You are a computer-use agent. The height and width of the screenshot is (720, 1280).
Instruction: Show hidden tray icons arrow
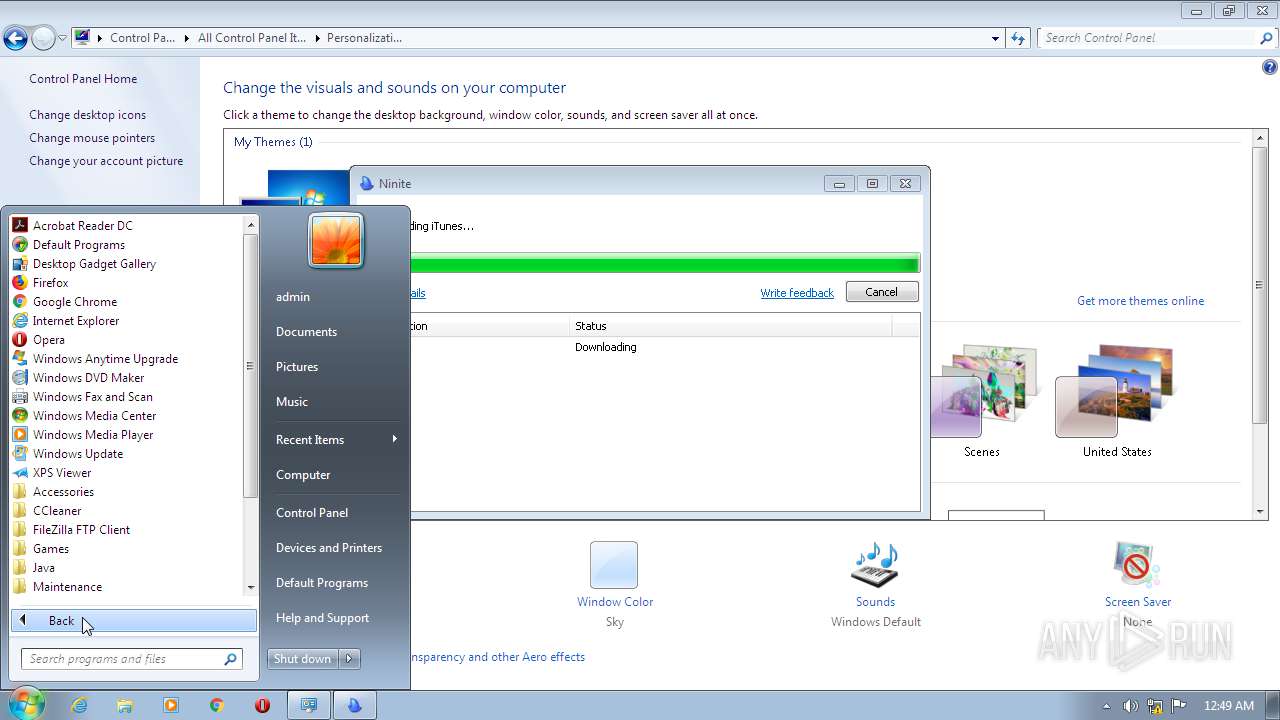click(x=1106, y=706)
